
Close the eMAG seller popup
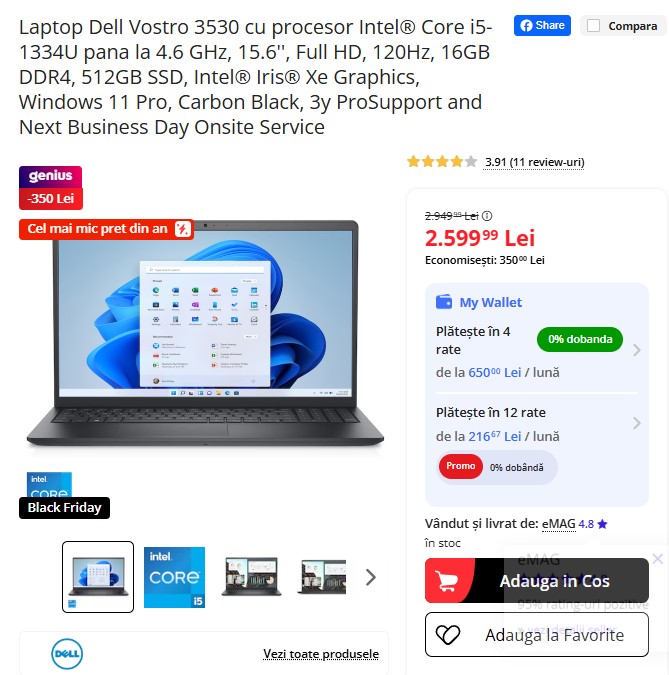657,559
